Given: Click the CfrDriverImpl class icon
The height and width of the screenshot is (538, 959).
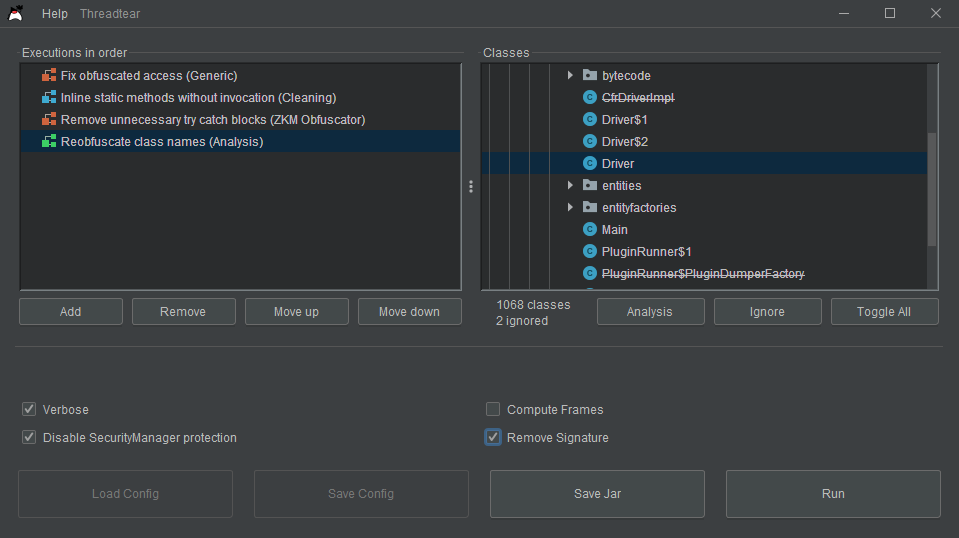Looking at the screenshot, I should (x=590, y=97).
